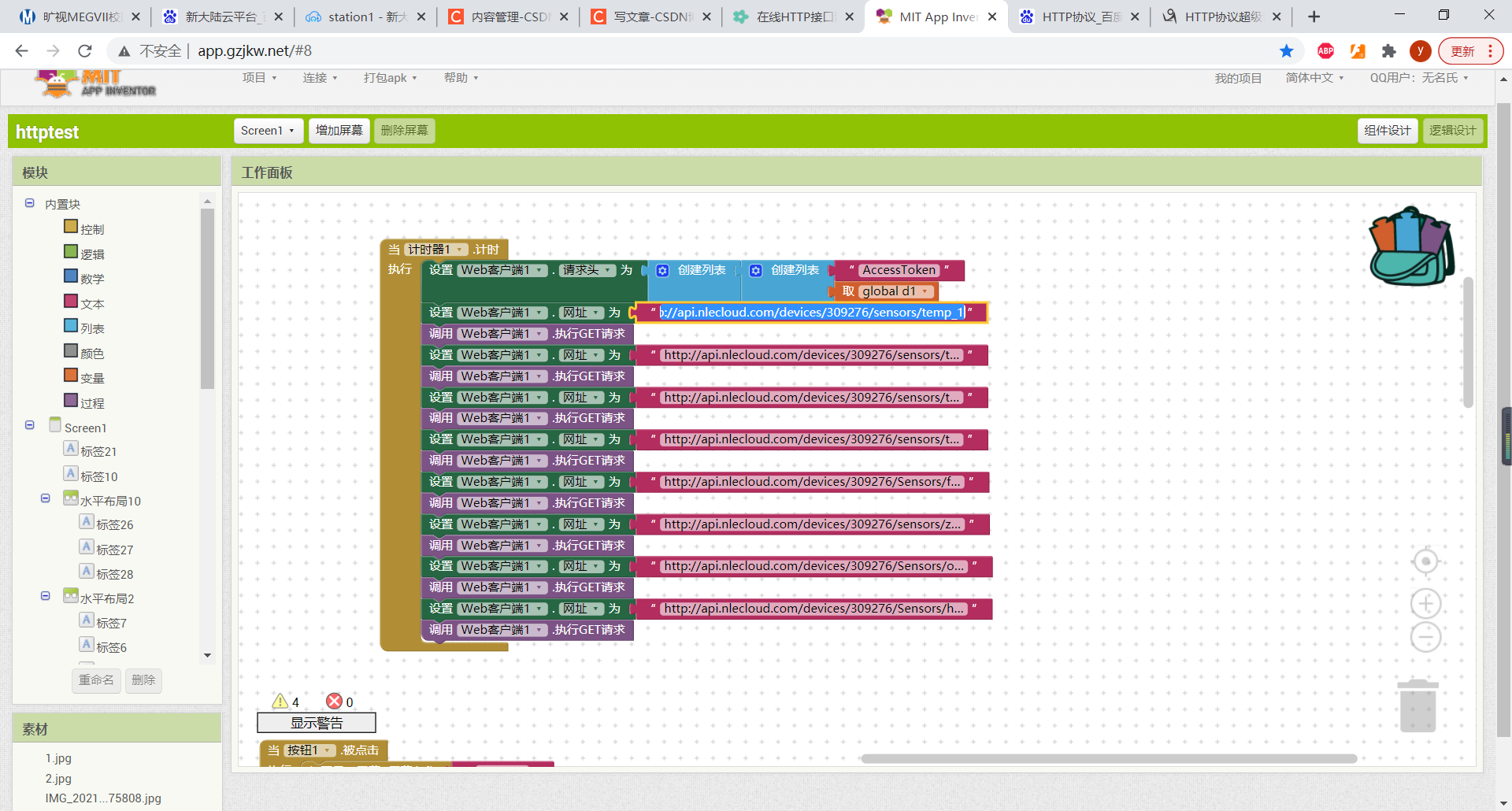Image resolution: width=1512 pixels, height=811 pixels.
Task: Click the 删除屏幕 button
Action: [405, 131]
